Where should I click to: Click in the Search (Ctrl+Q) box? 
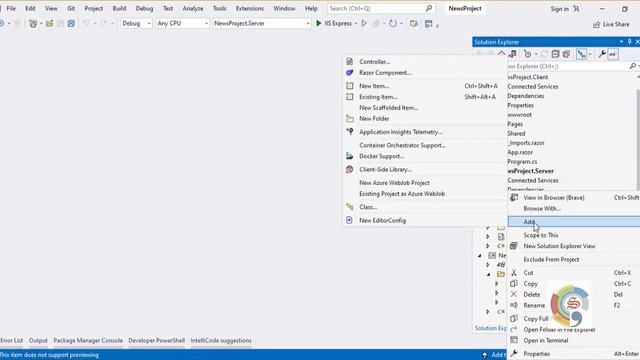pos(381,8)
